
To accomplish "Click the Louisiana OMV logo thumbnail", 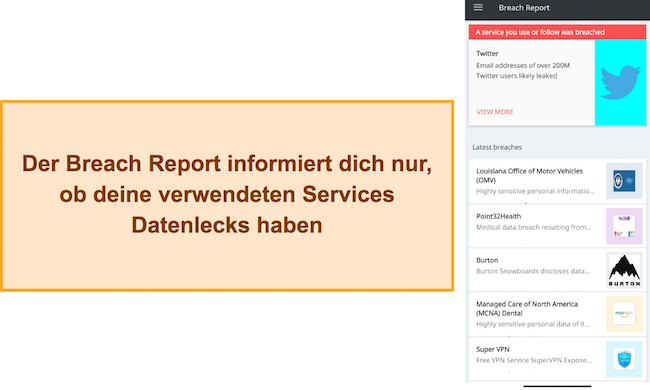I will coord(624,181).
